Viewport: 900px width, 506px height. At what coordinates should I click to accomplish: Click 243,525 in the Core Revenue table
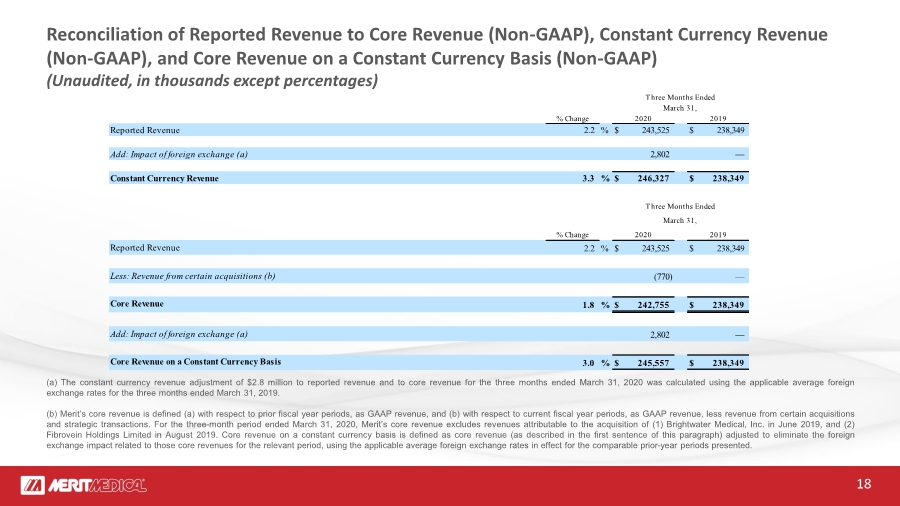click(x=655, y=248)
